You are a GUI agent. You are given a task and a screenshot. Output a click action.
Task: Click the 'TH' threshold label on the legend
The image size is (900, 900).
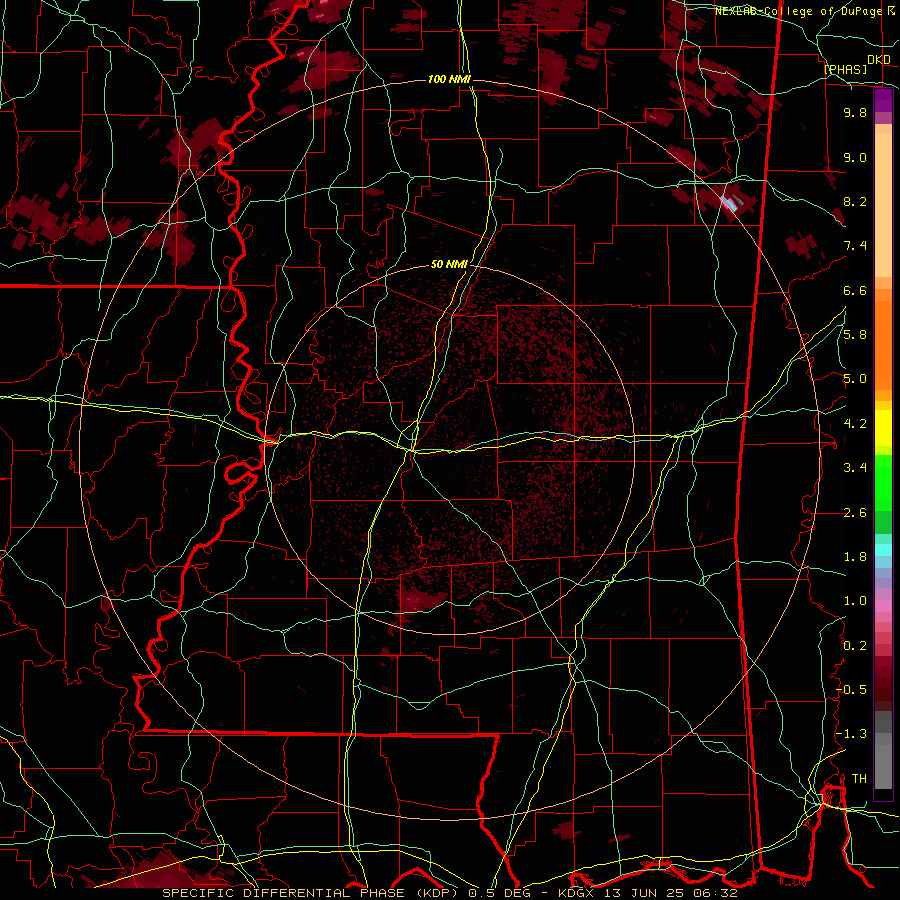tap(859, 779)
